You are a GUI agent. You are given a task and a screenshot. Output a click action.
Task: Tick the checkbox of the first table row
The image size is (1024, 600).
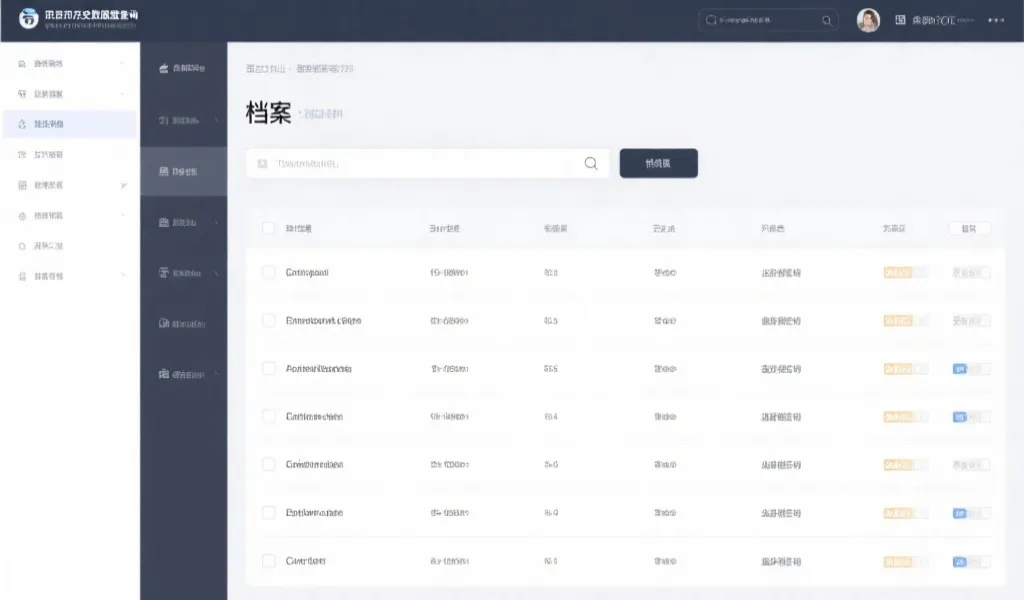click(x=267, y=271)
